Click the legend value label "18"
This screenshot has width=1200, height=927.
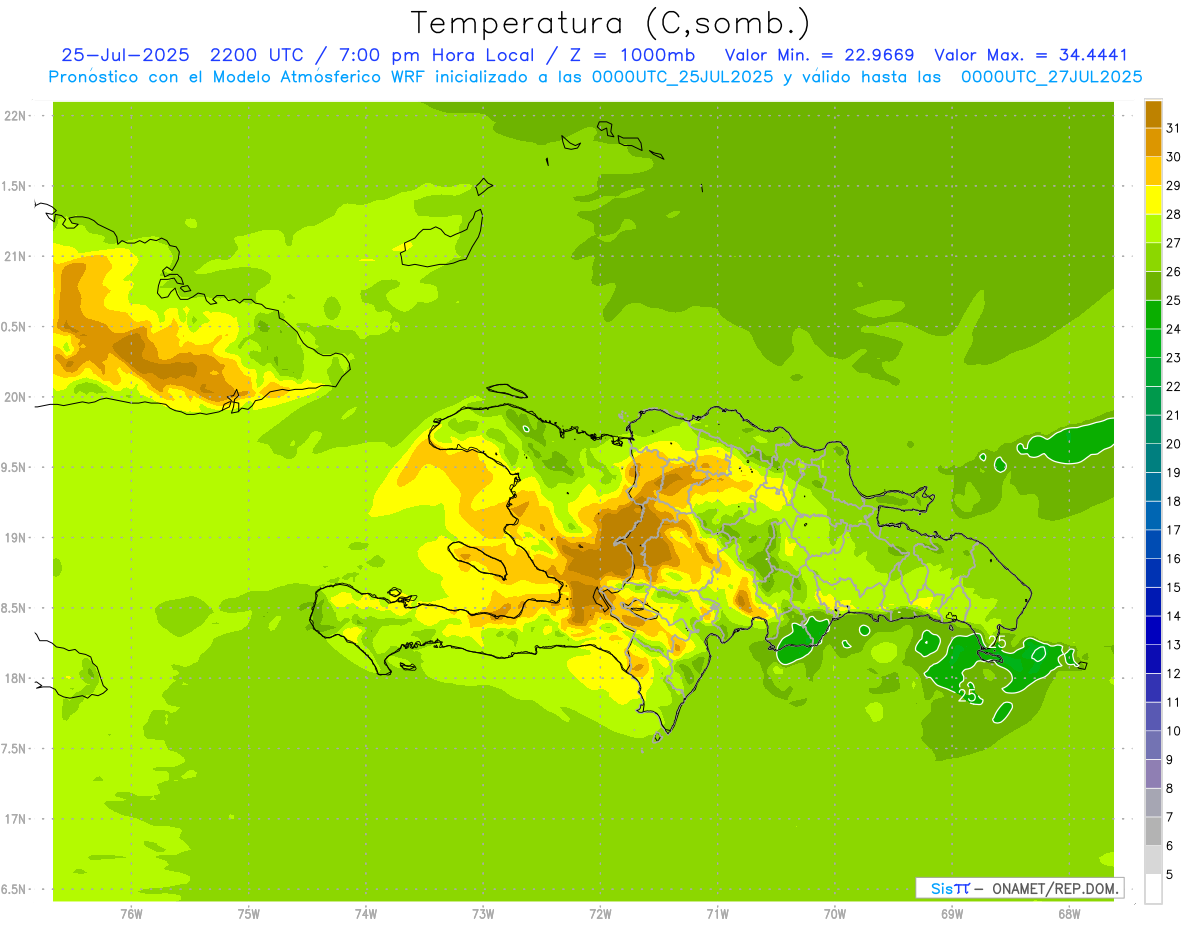1174,501
